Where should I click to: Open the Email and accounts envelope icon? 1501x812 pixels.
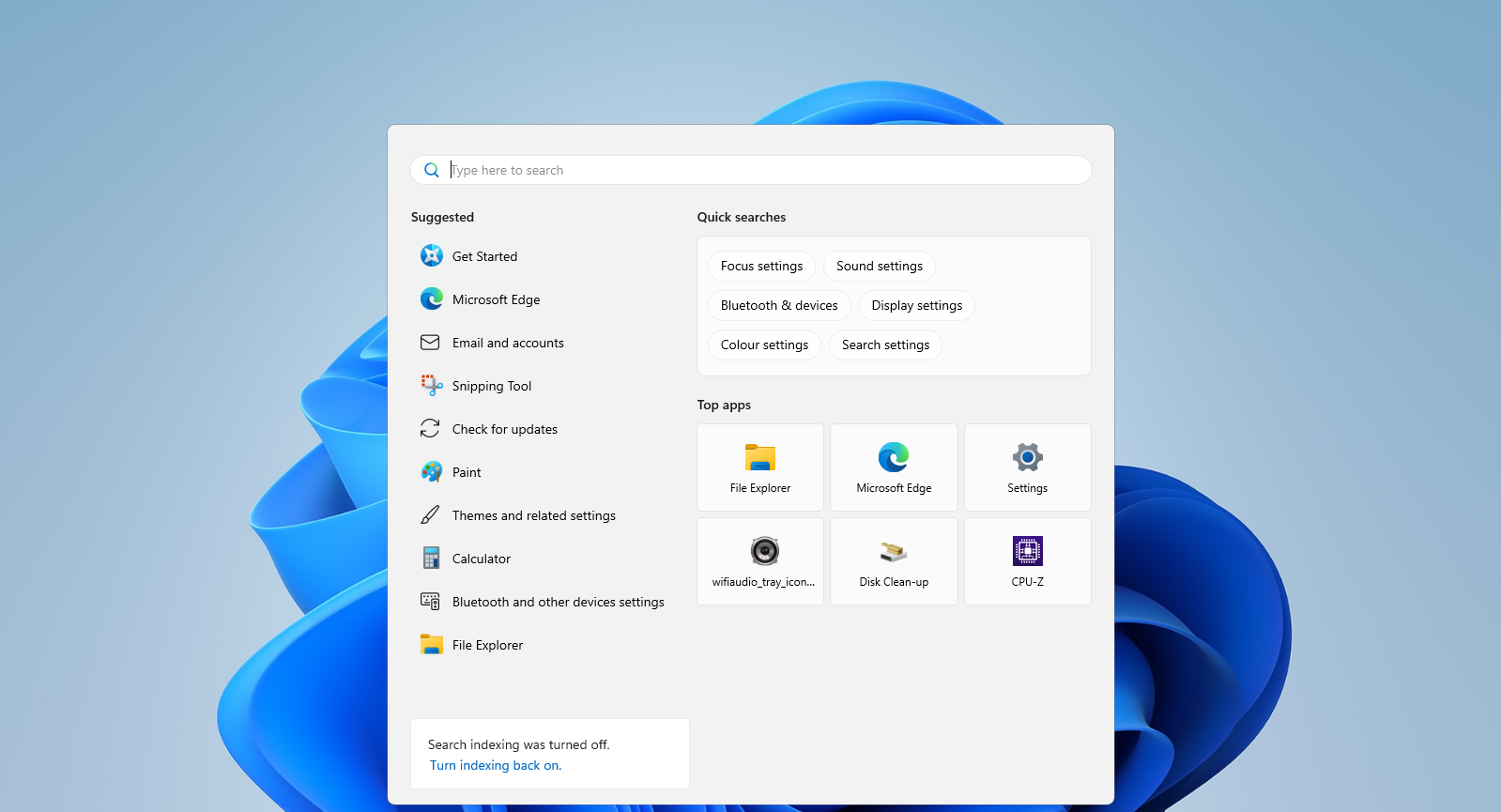[x=430, y=343]
